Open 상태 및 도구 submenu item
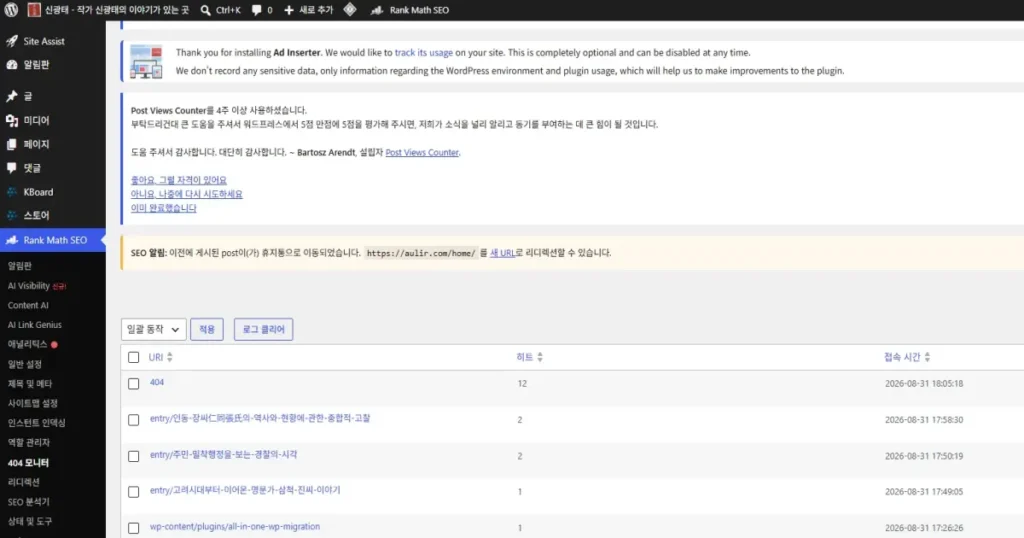This screenshot has width=1024, height=538. (29, 521)
